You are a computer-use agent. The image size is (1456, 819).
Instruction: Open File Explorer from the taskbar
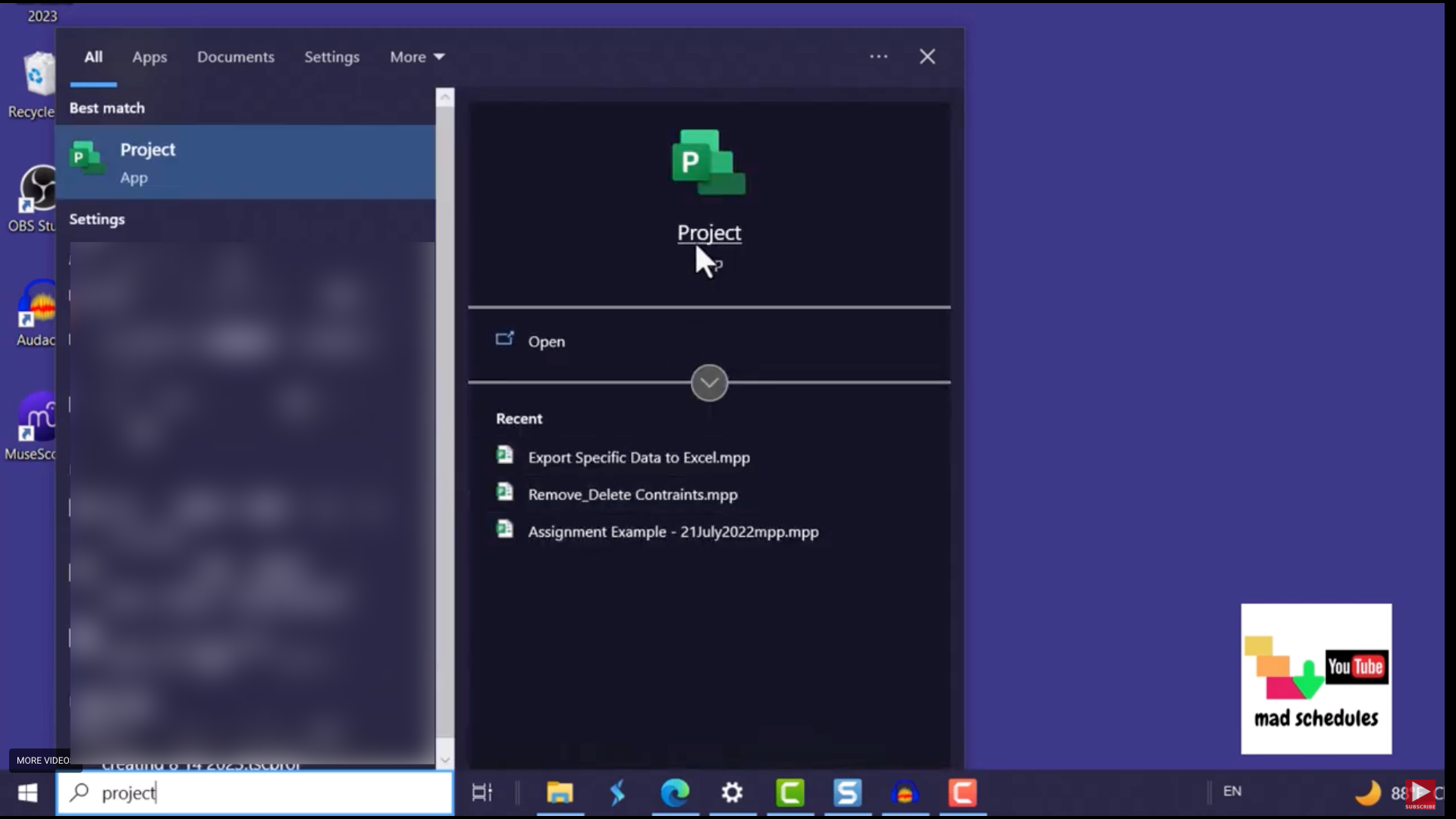click(560, 793)
